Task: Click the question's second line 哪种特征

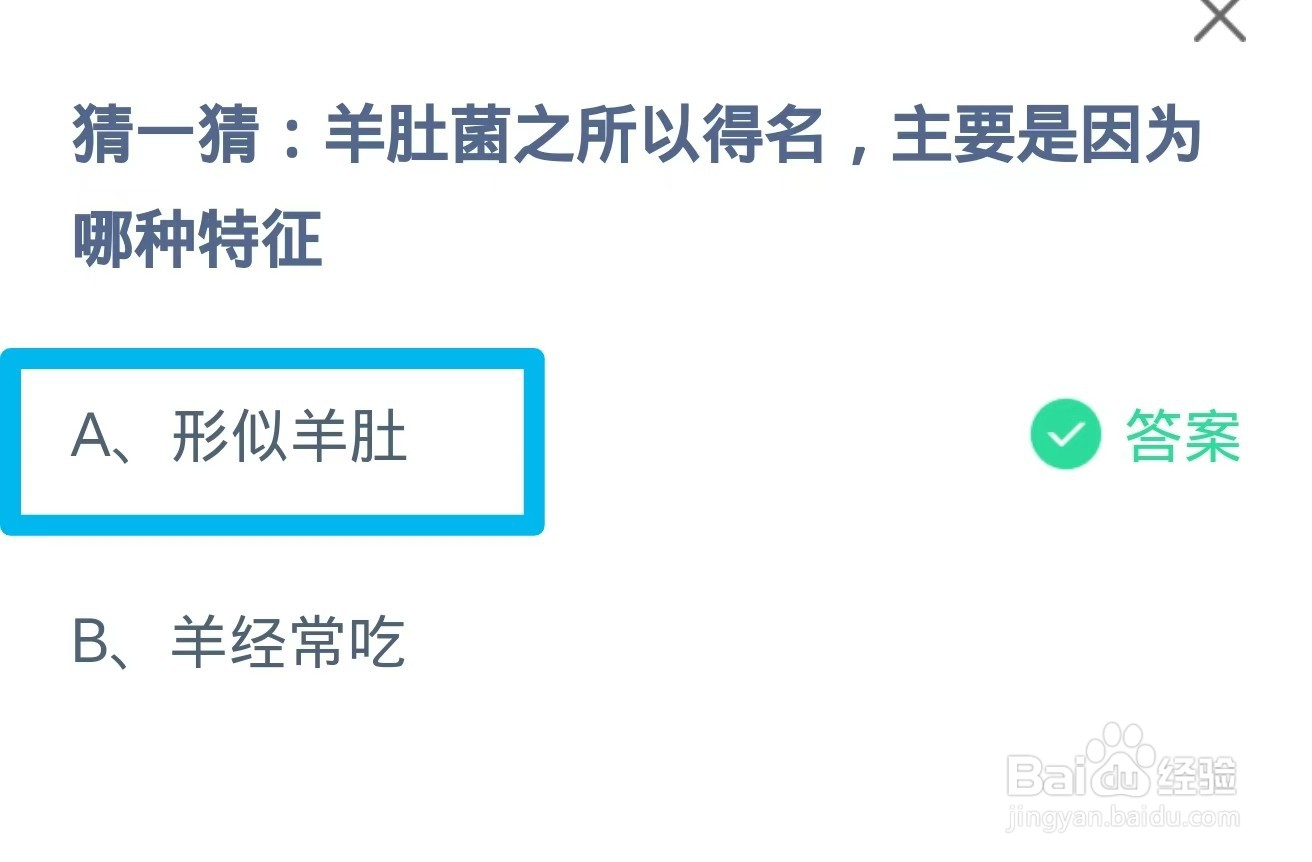Action: 197,241
